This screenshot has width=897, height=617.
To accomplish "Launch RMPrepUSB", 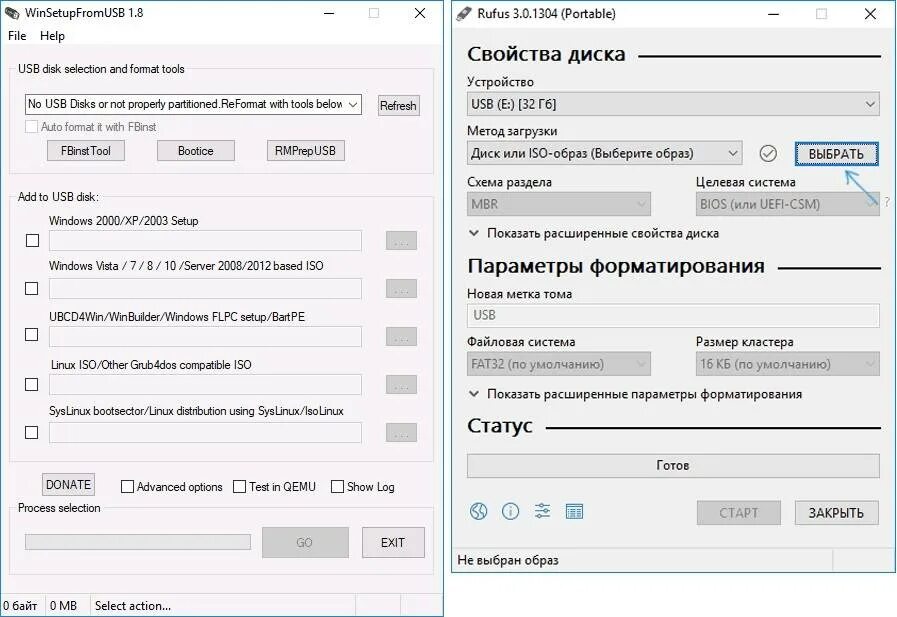I will pos(305,151).
